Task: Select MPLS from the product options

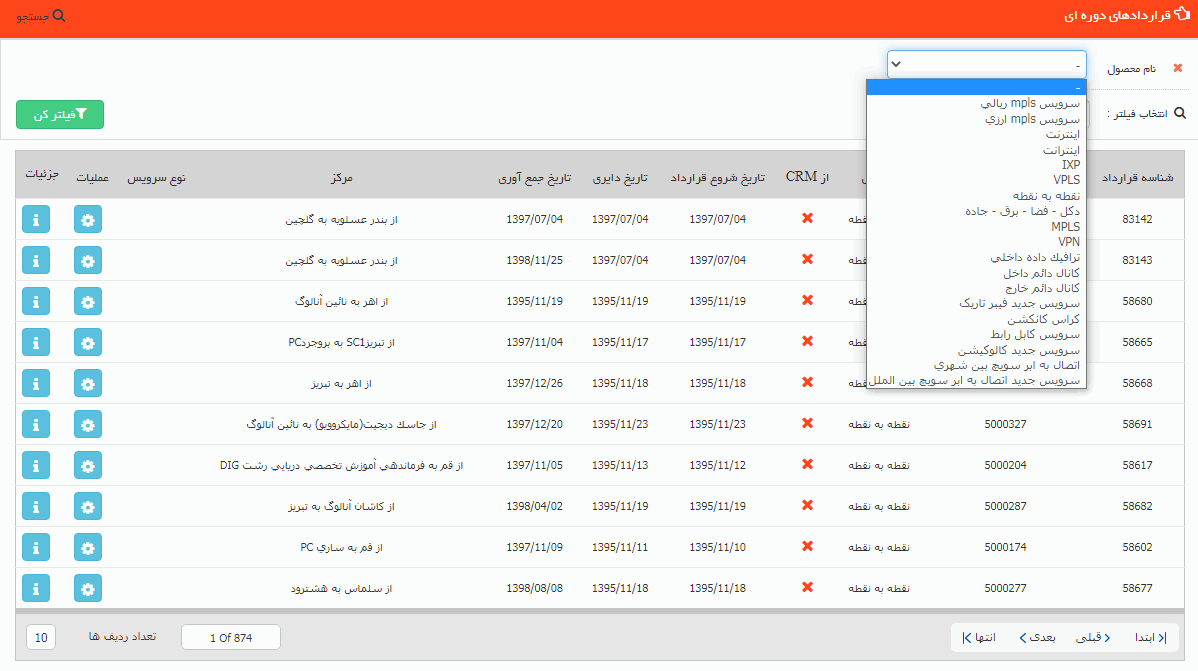Action: [1065, 227]
